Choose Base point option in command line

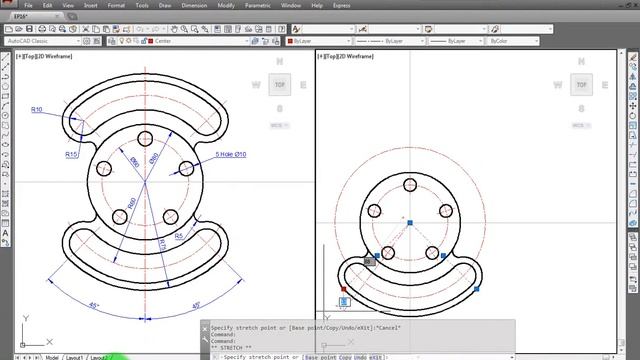pos(320,357)
